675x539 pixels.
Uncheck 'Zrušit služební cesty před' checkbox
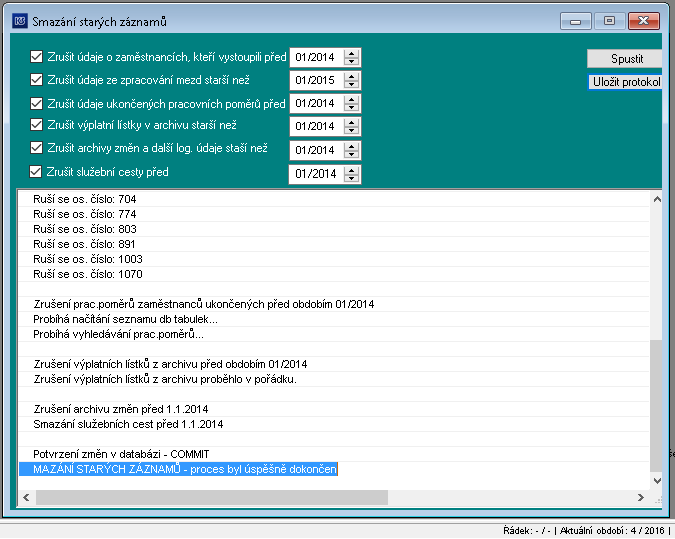tap(35, 172)
